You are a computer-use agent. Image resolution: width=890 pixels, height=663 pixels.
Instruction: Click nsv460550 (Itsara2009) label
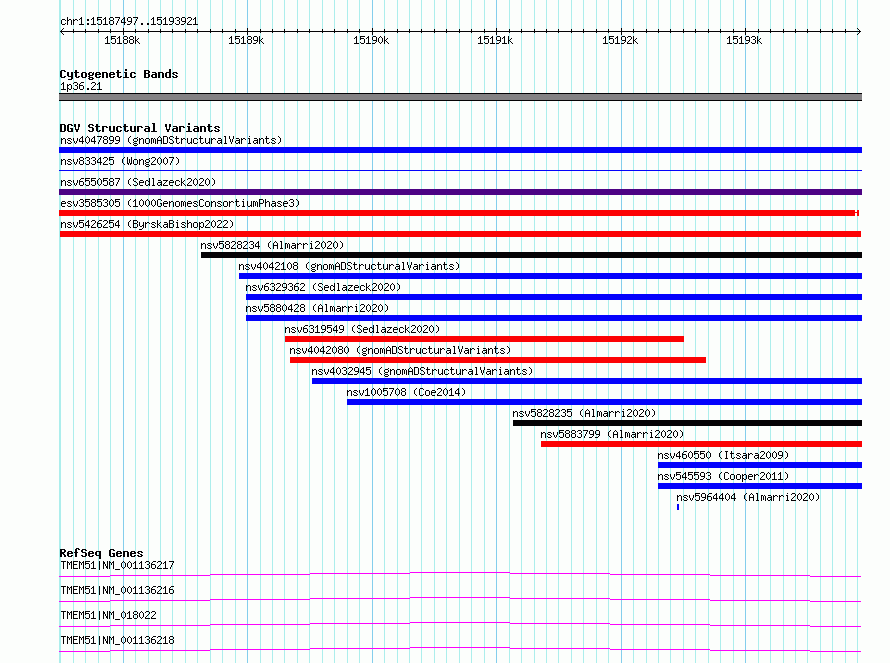(x=723, y=455)
